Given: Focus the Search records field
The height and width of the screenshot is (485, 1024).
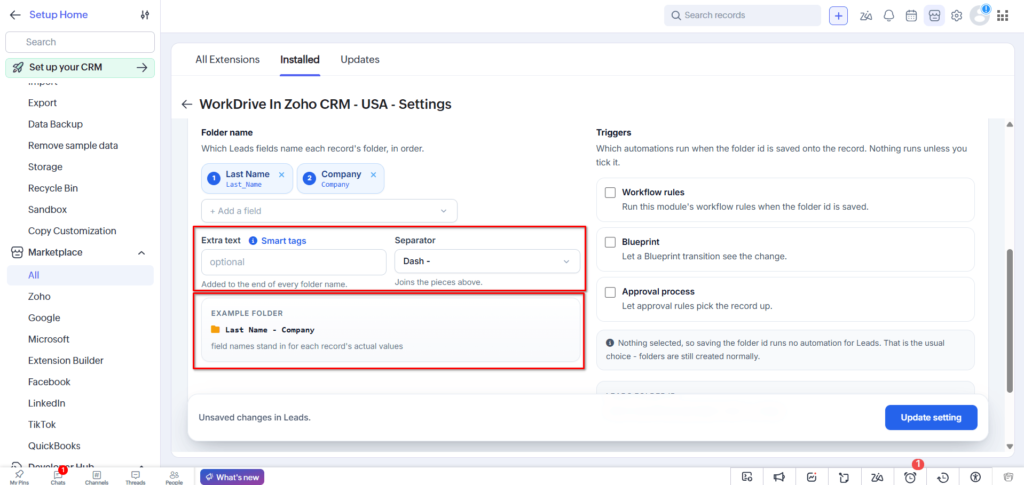Looking at the screenshot, I should [743, 15].
